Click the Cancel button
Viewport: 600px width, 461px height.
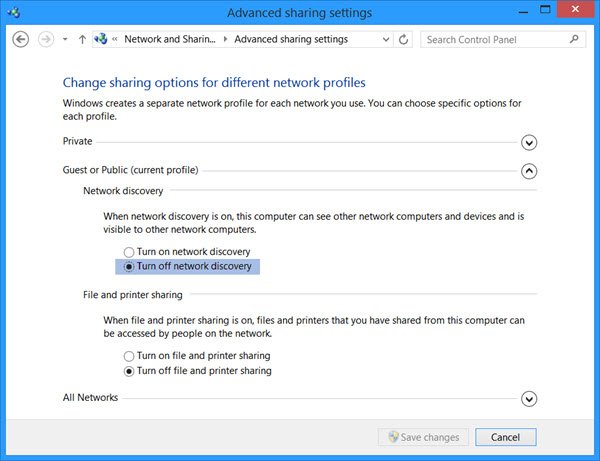pos(505,437)
